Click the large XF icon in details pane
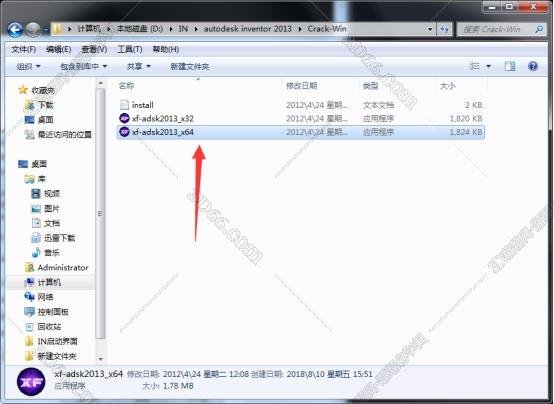The width and height of the screenshot is (554, 404). pyautogui.click(x=31, y=382)
